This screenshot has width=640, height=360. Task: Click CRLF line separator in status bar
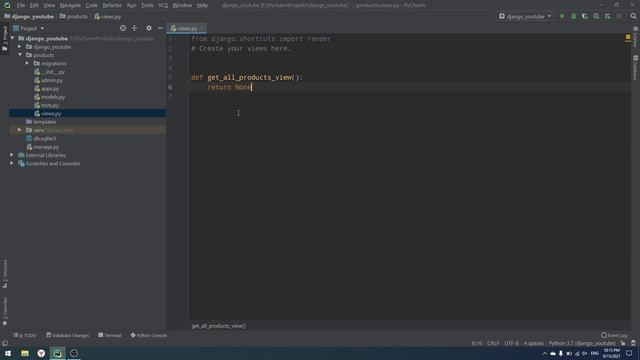point(493,343)
